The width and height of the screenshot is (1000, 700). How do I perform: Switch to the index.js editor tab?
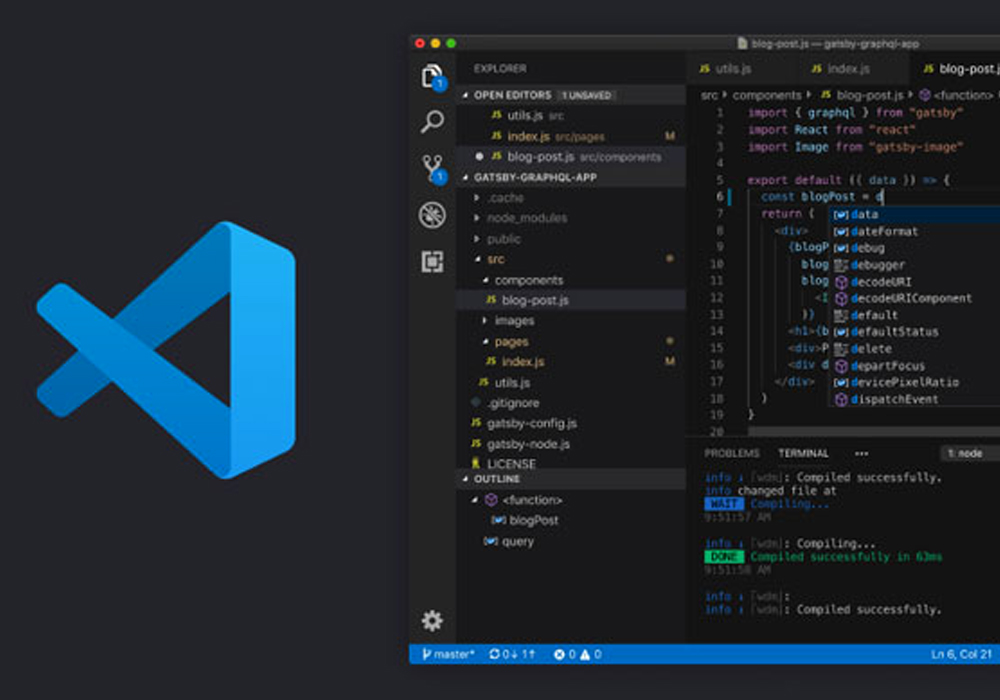coord(850,68)
